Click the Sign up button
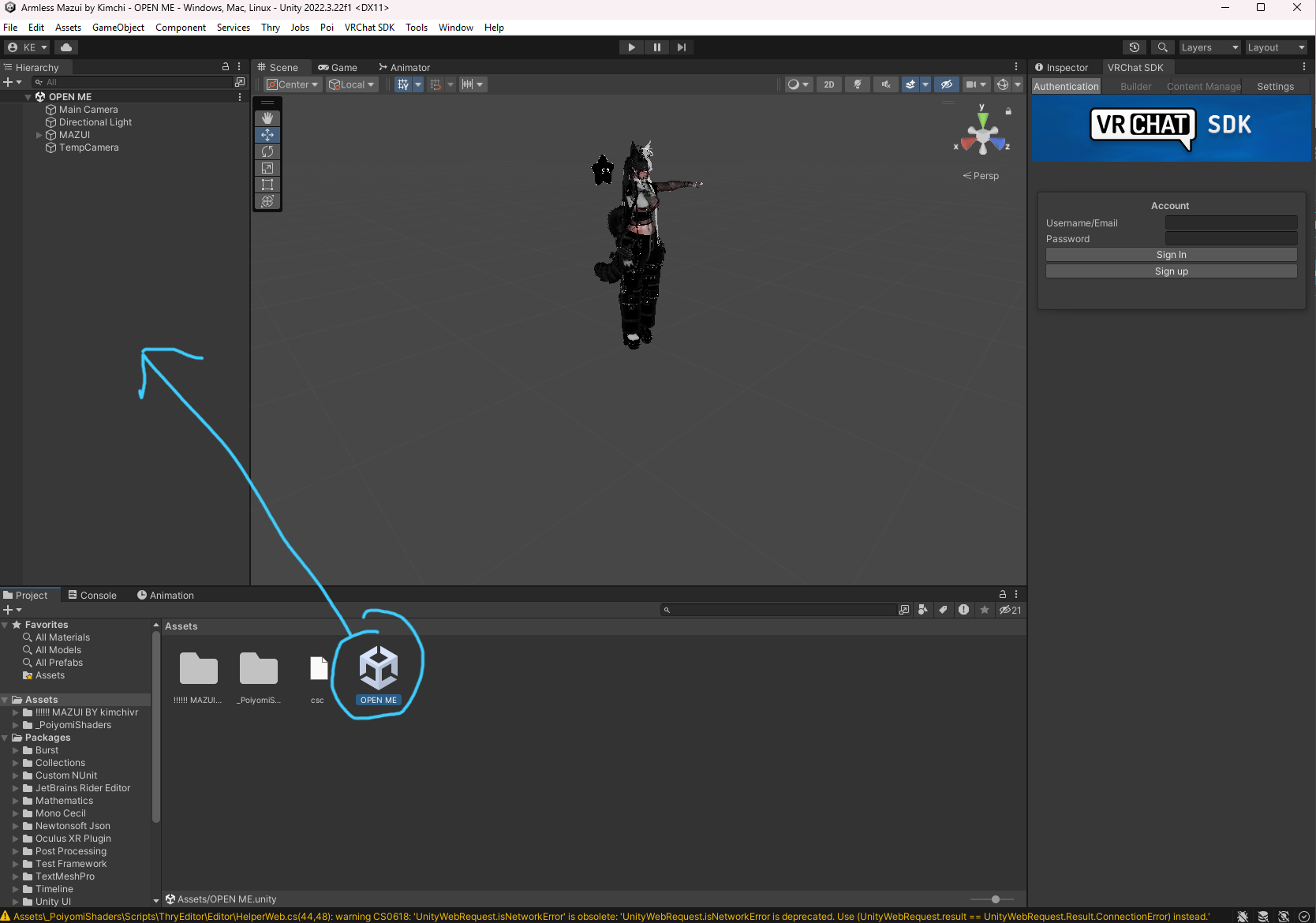Screen dimensions: 1316x923 pos(1171,271)
